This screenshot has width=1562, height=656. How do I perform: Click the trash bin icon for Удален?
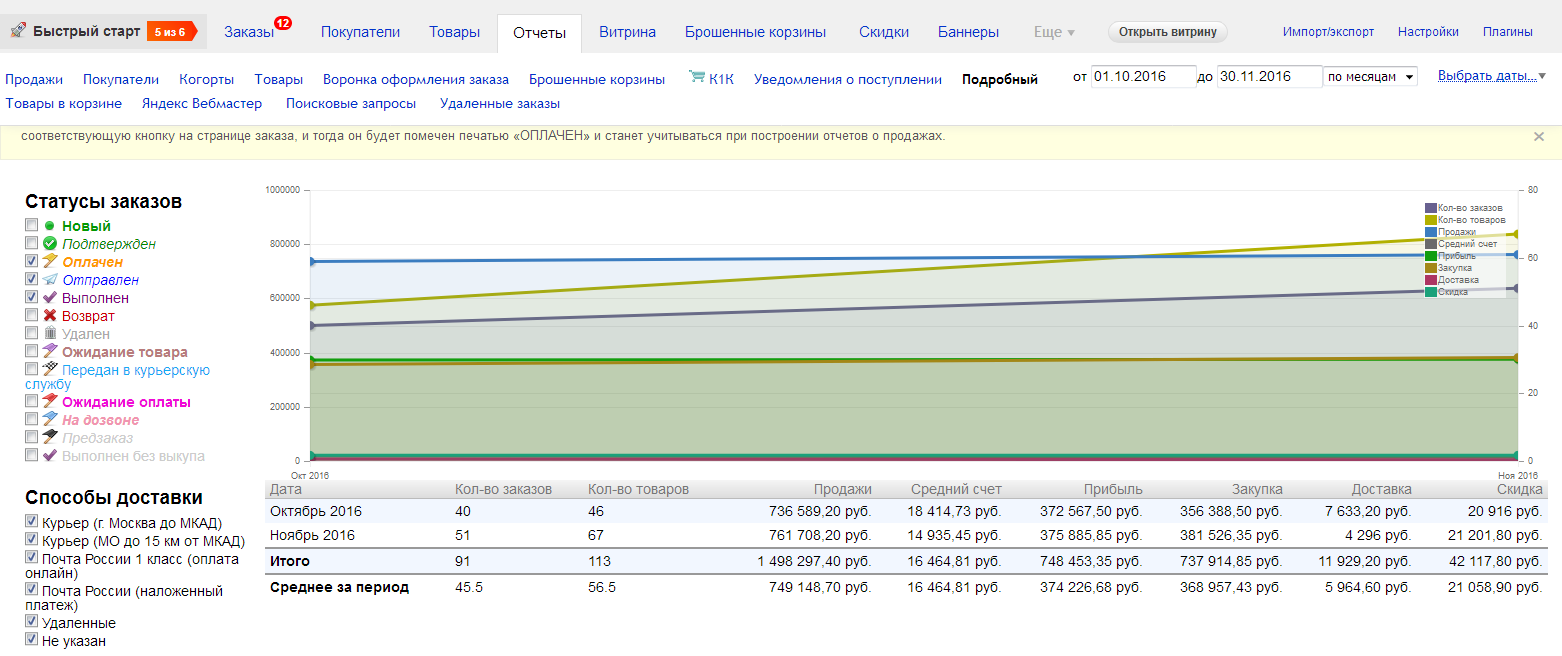(x=49, y=334)
